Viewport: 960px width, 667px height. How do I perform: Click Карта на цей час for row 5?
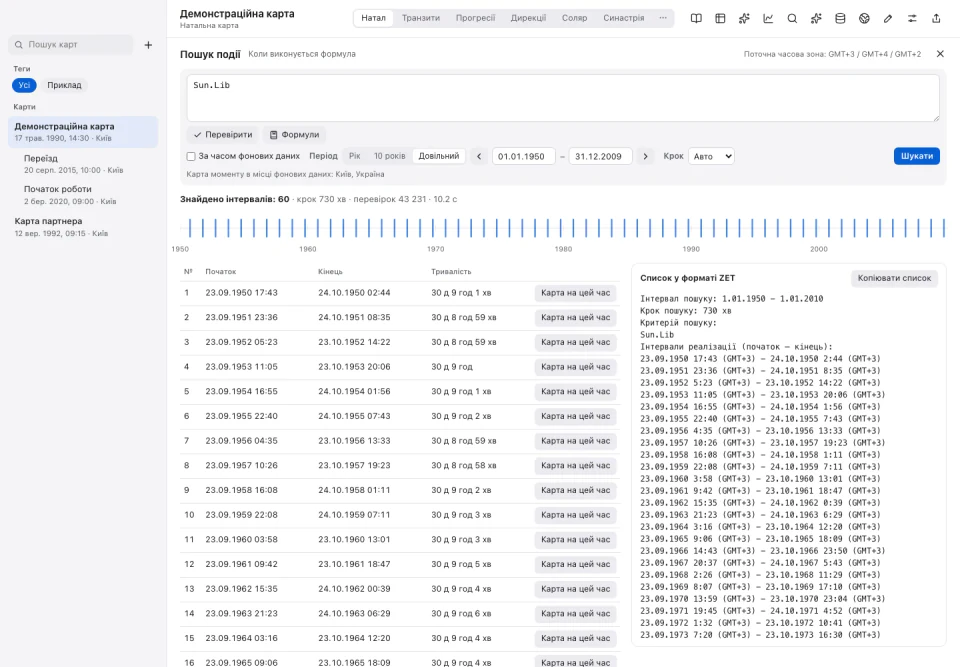click(x=576, y=391)
